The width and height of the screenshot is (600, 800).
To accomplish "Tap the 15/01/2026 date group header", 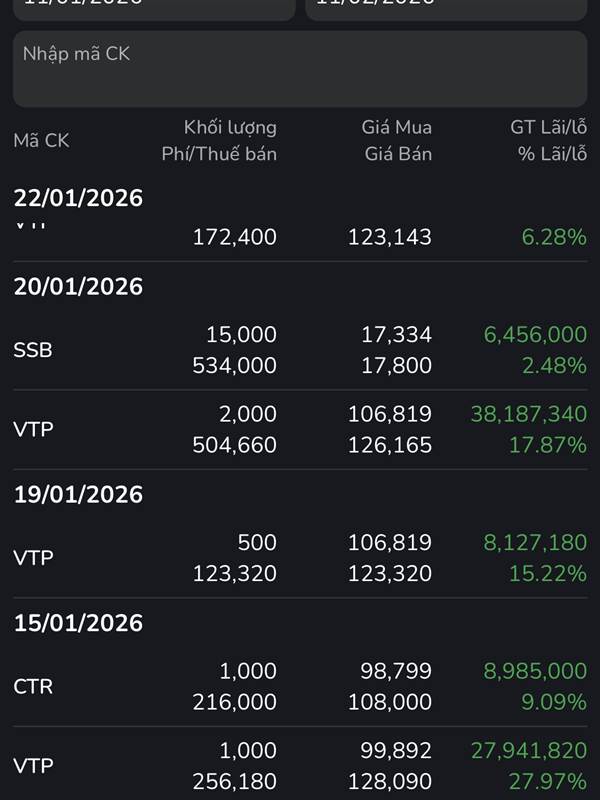I will click(78, 624).
